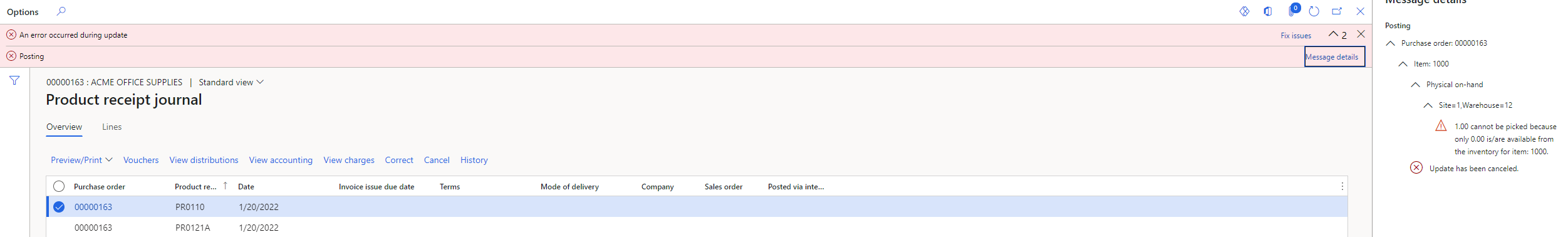
Task: Dismiss the error message bar with the X icon
Action: (1361, 34)
